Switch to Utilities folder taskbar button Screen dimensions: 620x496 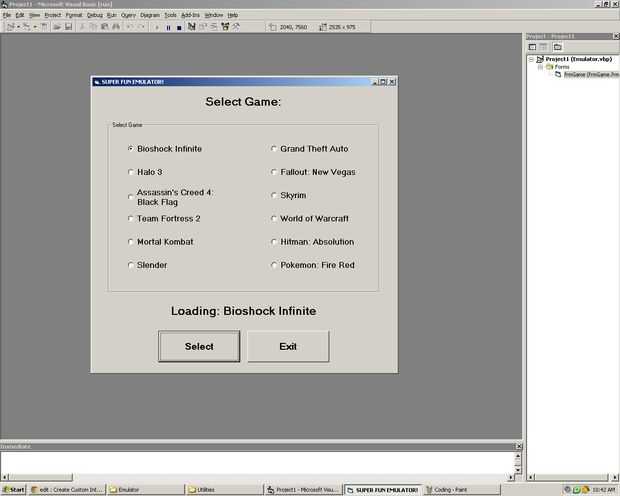click(224, 490)
